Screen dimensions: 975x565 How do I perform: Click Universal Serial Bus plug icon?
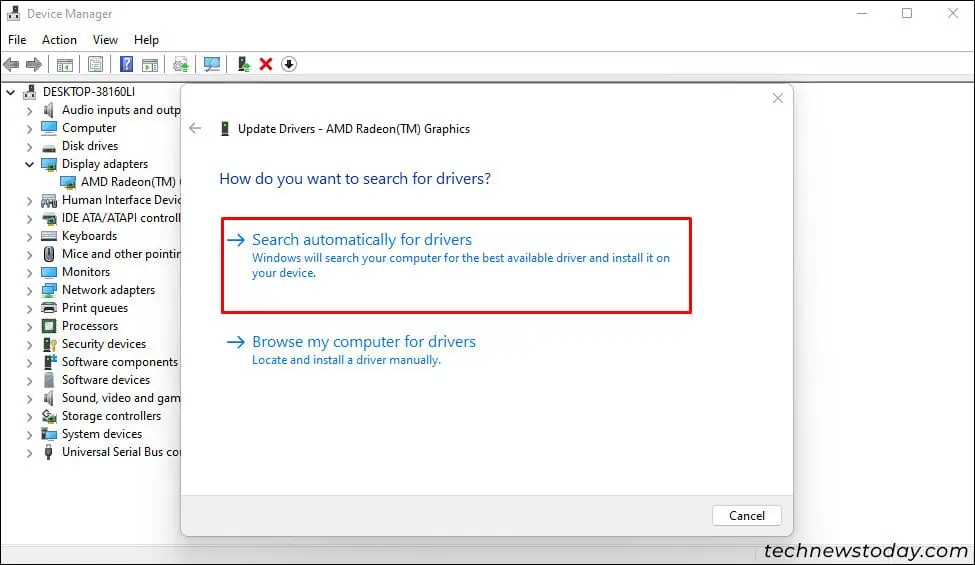49,452
